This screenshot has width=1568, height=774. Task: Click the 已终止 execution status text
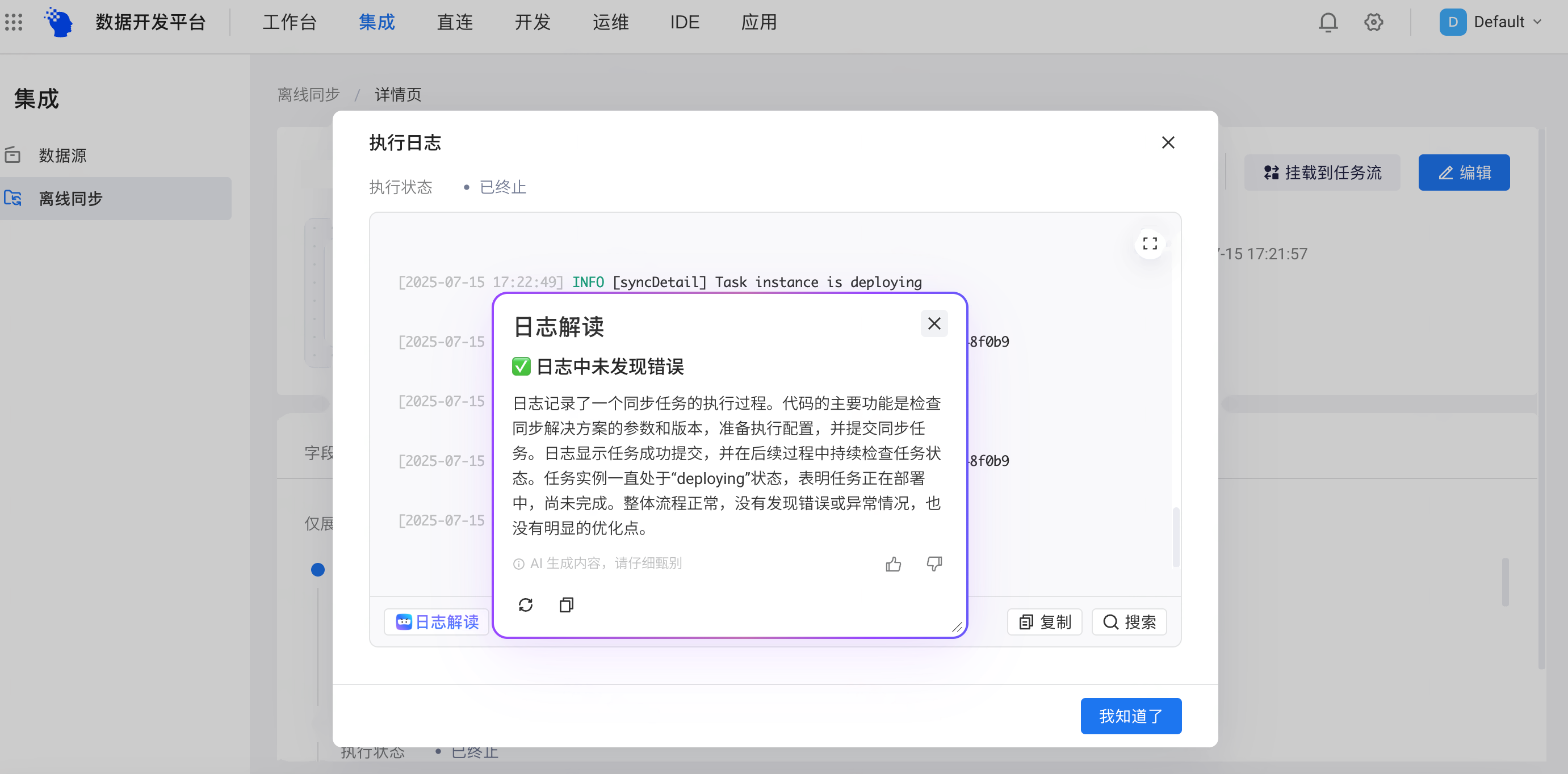click(503, 187)
